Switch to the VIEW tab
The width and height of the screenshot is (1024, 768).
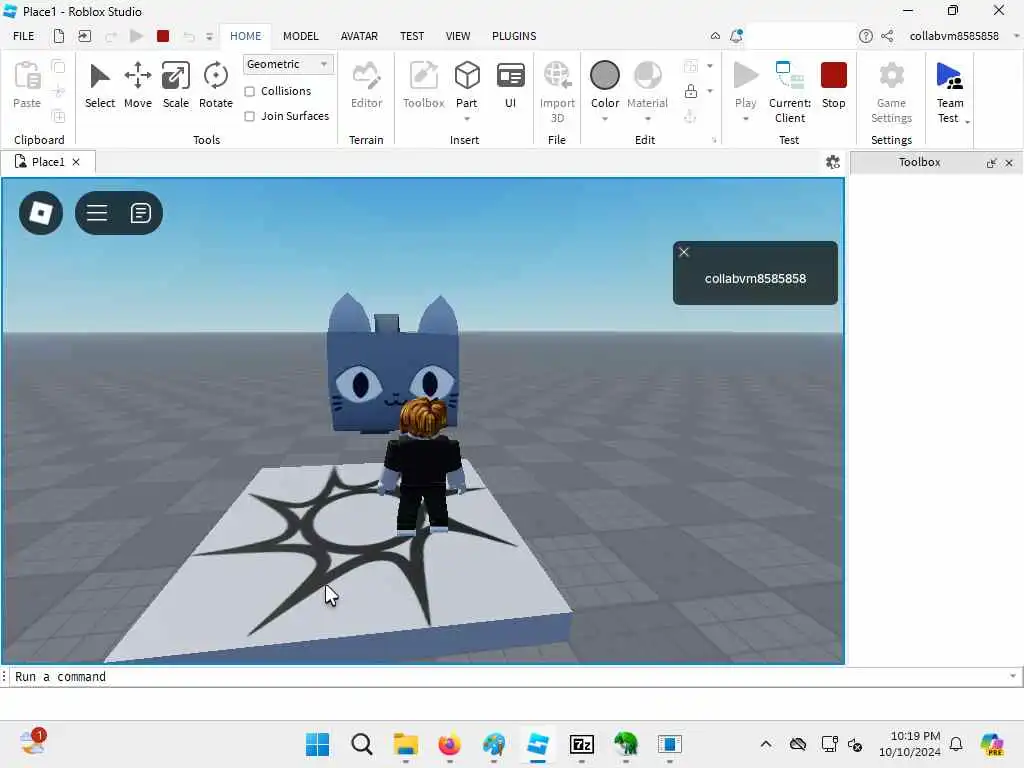pyautogui.click(x=458, y=36)
